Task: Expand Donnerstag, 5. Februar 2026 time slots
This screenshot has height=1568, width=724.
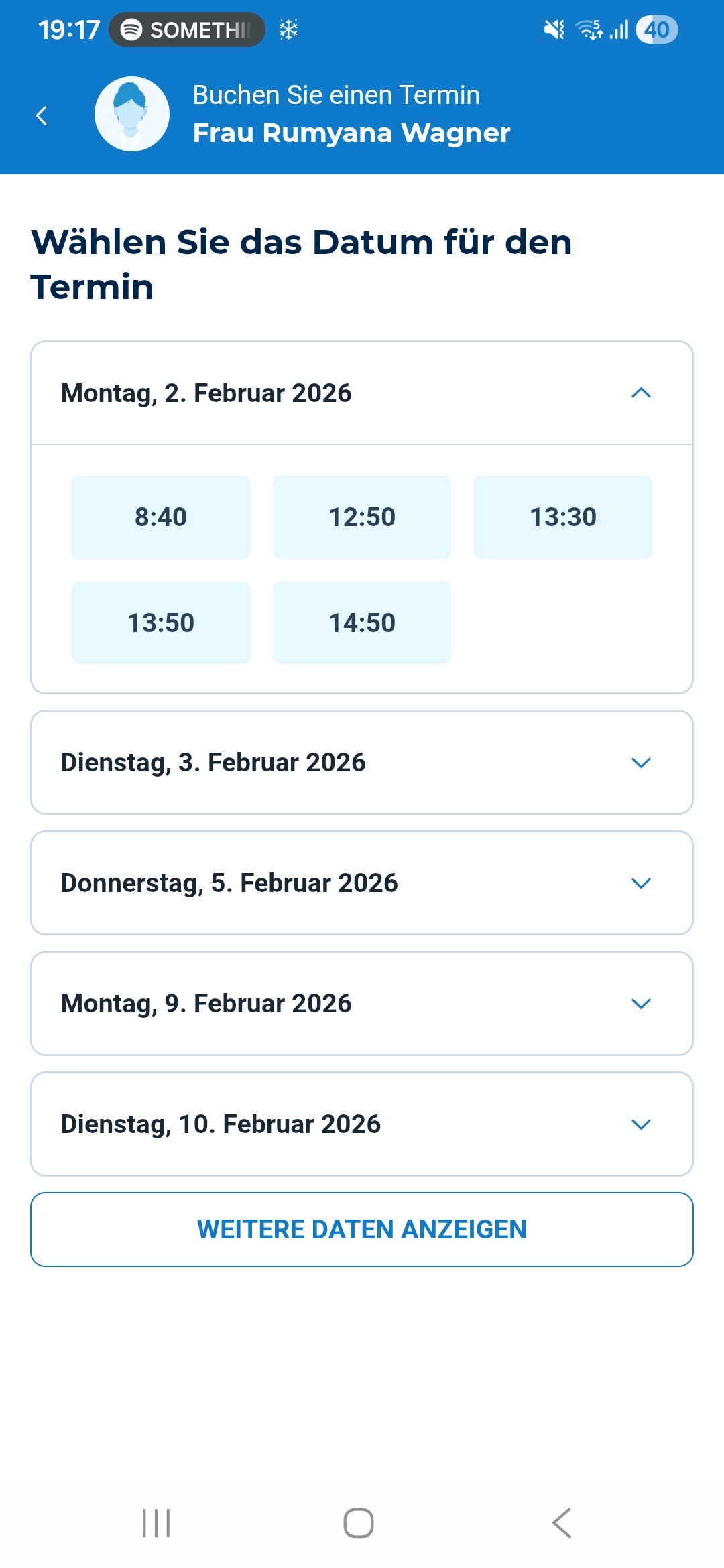Action: [641, 883]
